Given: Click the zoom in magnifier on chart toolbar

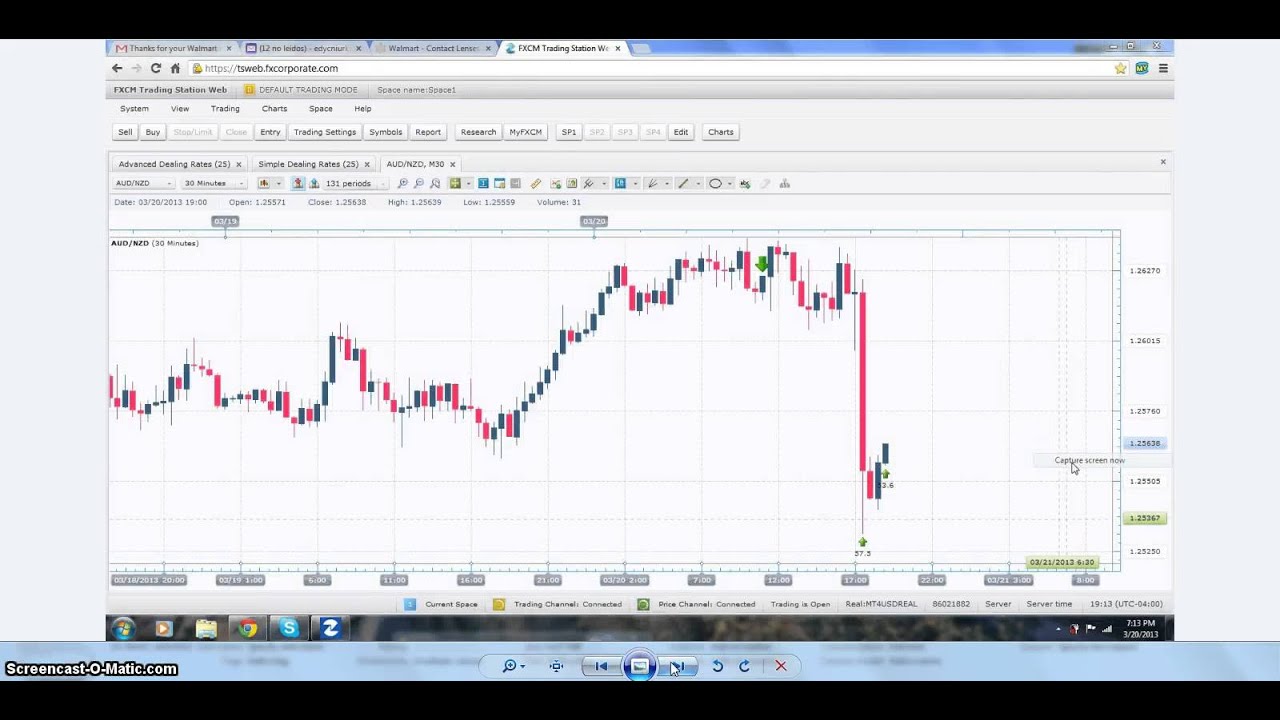Looking at the screenshot, I should [403, 184].
